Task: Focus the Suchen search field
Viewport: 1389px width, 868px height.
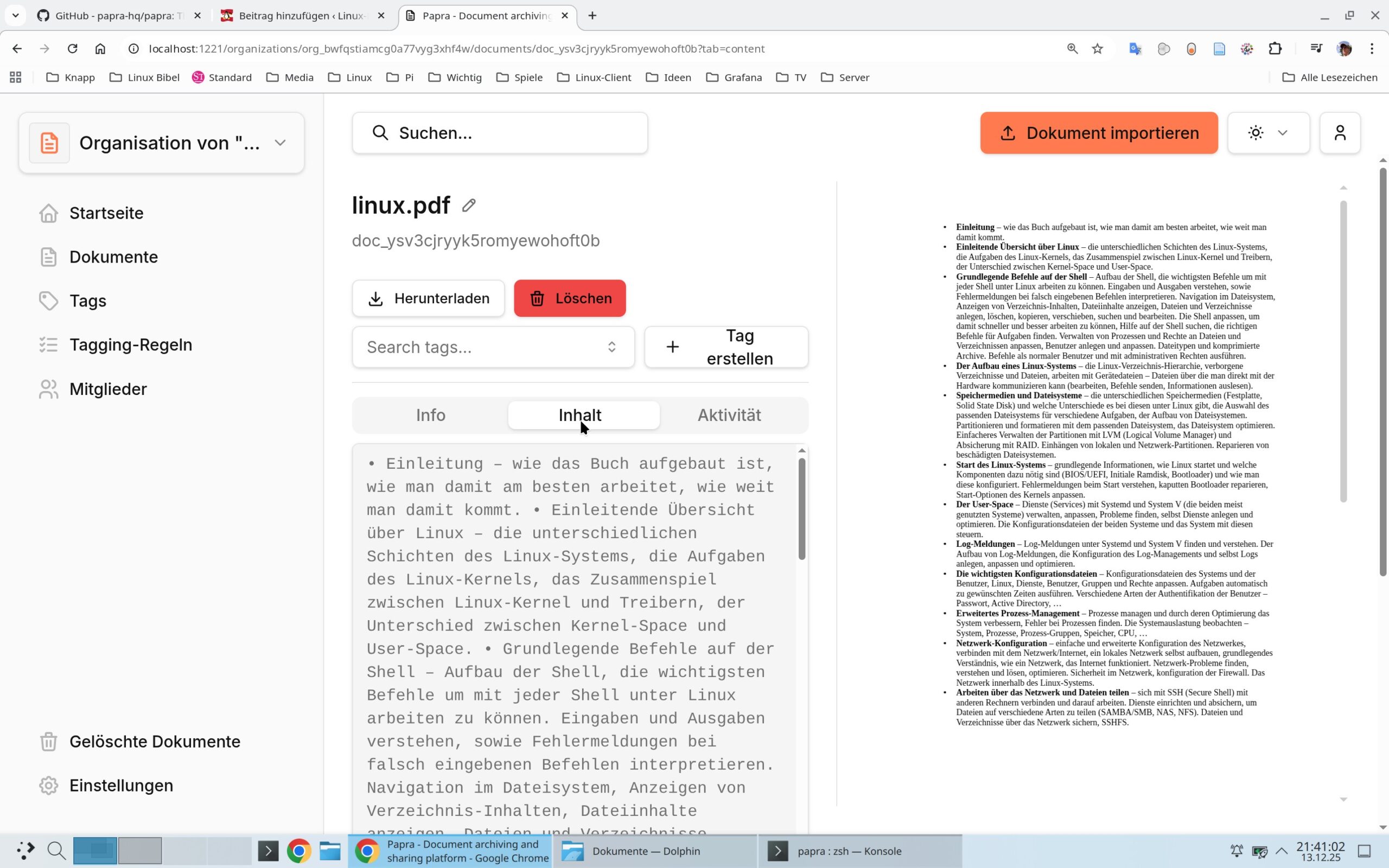Action: tap(500, 133)
